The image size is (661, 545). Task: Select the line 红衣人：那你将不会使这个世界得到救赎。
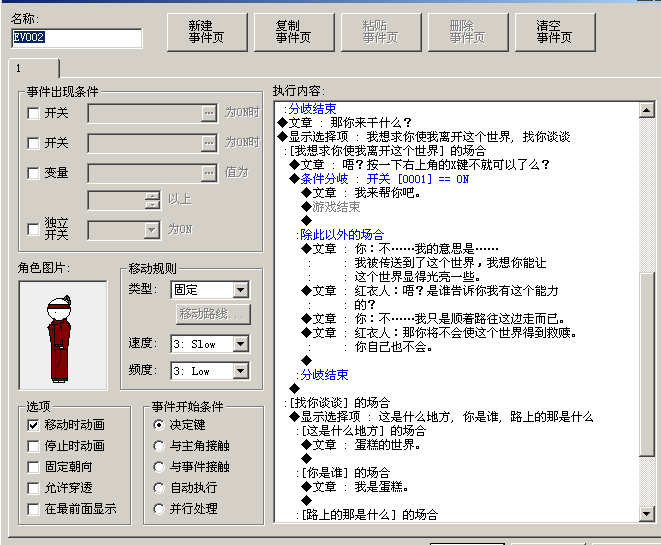pos(439,333)
